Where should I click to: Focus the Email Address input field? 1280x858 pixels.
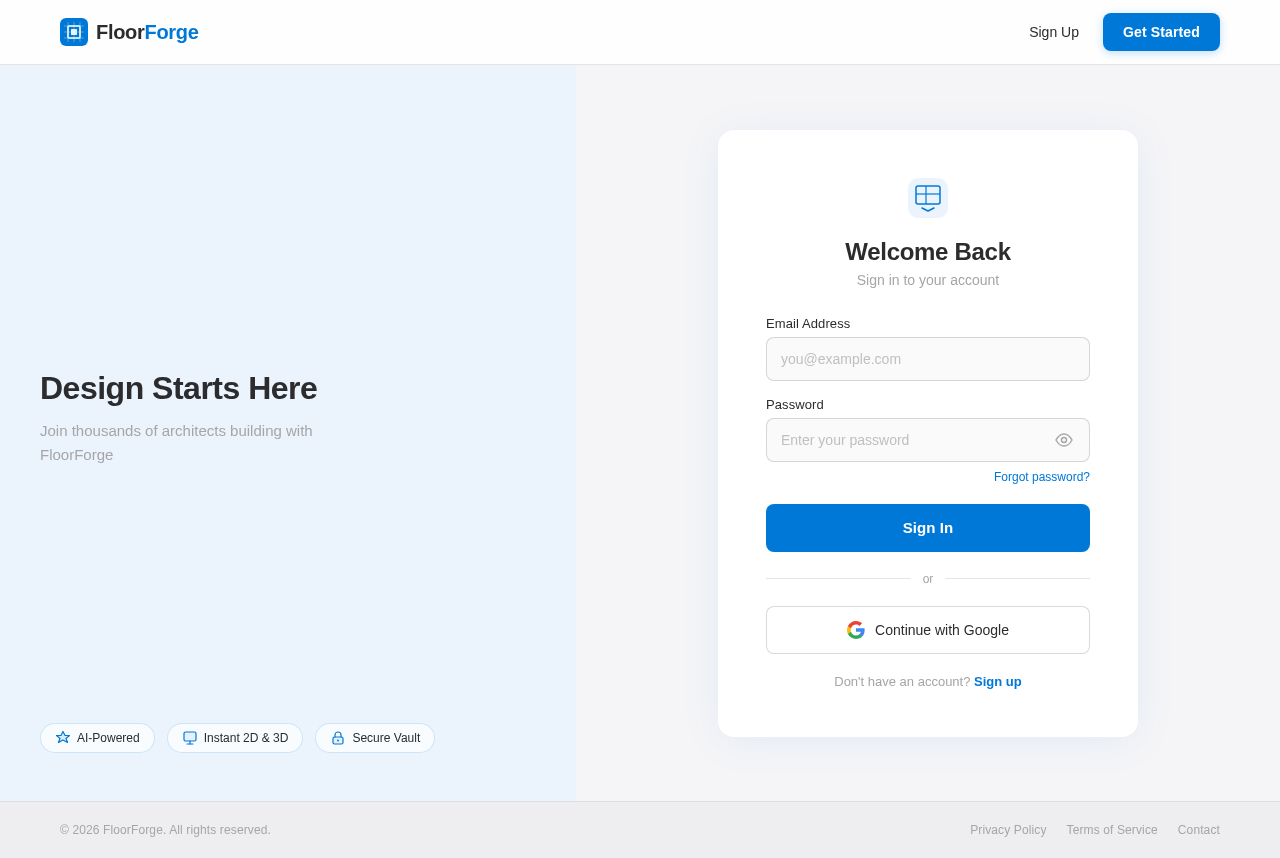click(928, 359)
